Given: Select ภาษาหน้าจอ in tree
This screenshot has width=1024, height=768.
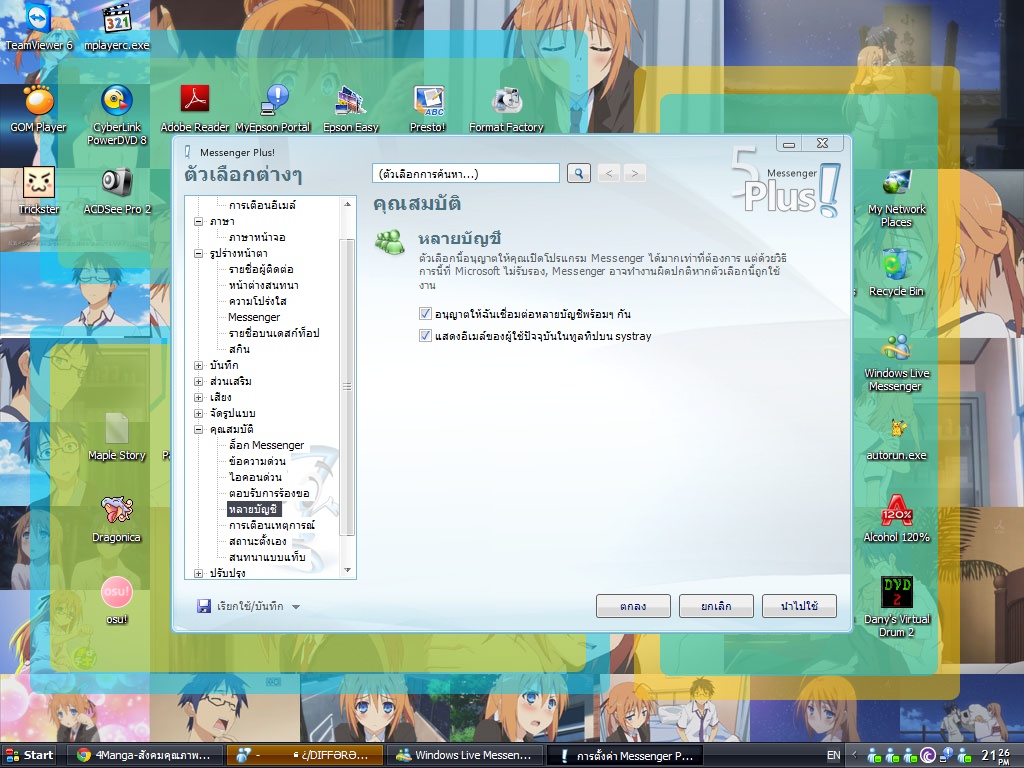Looking at the screenshot, I should tap(257, 237).
